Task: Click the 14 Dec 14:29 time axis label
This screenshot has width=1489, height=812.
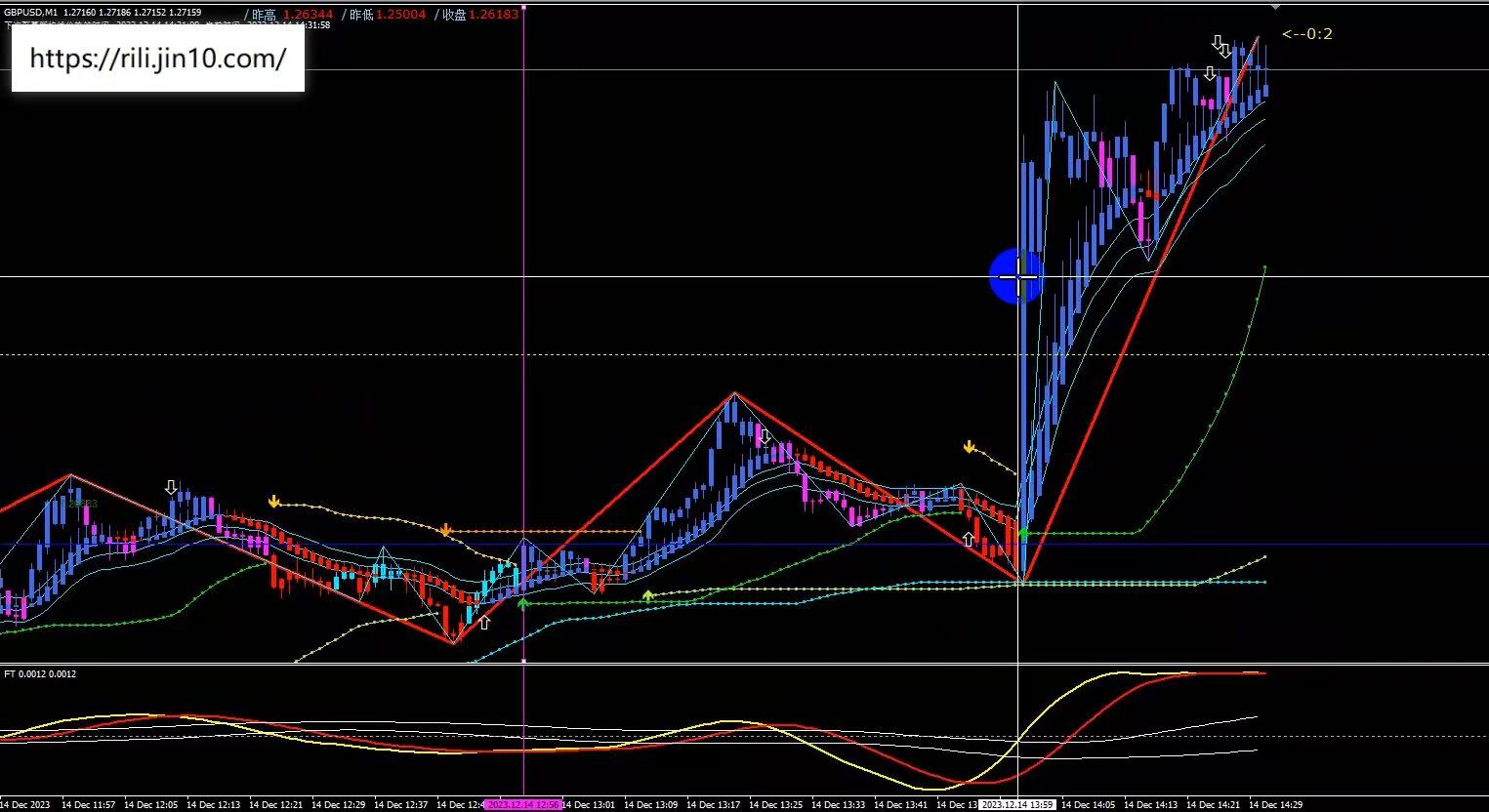Action: tap(1275, 805)
